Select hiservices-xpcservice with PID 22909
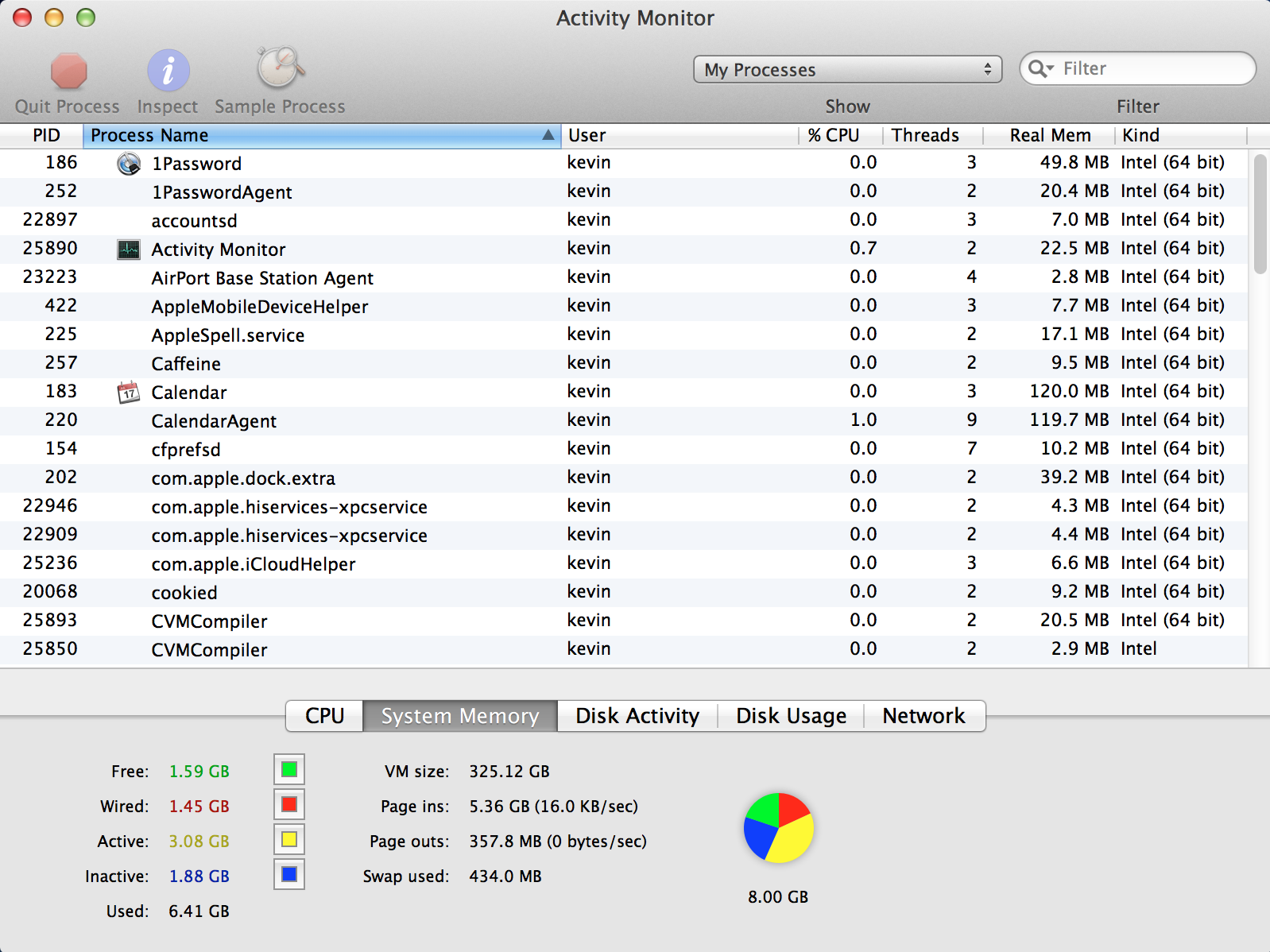 pos(624,536)
